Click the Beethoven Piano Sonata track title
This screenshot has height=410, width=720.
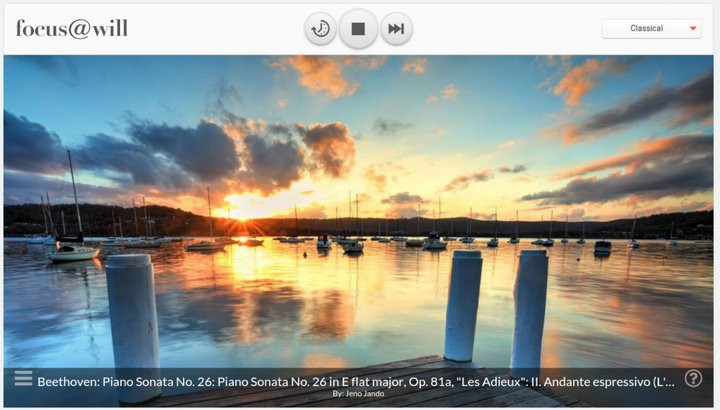[x=356, y=382]
